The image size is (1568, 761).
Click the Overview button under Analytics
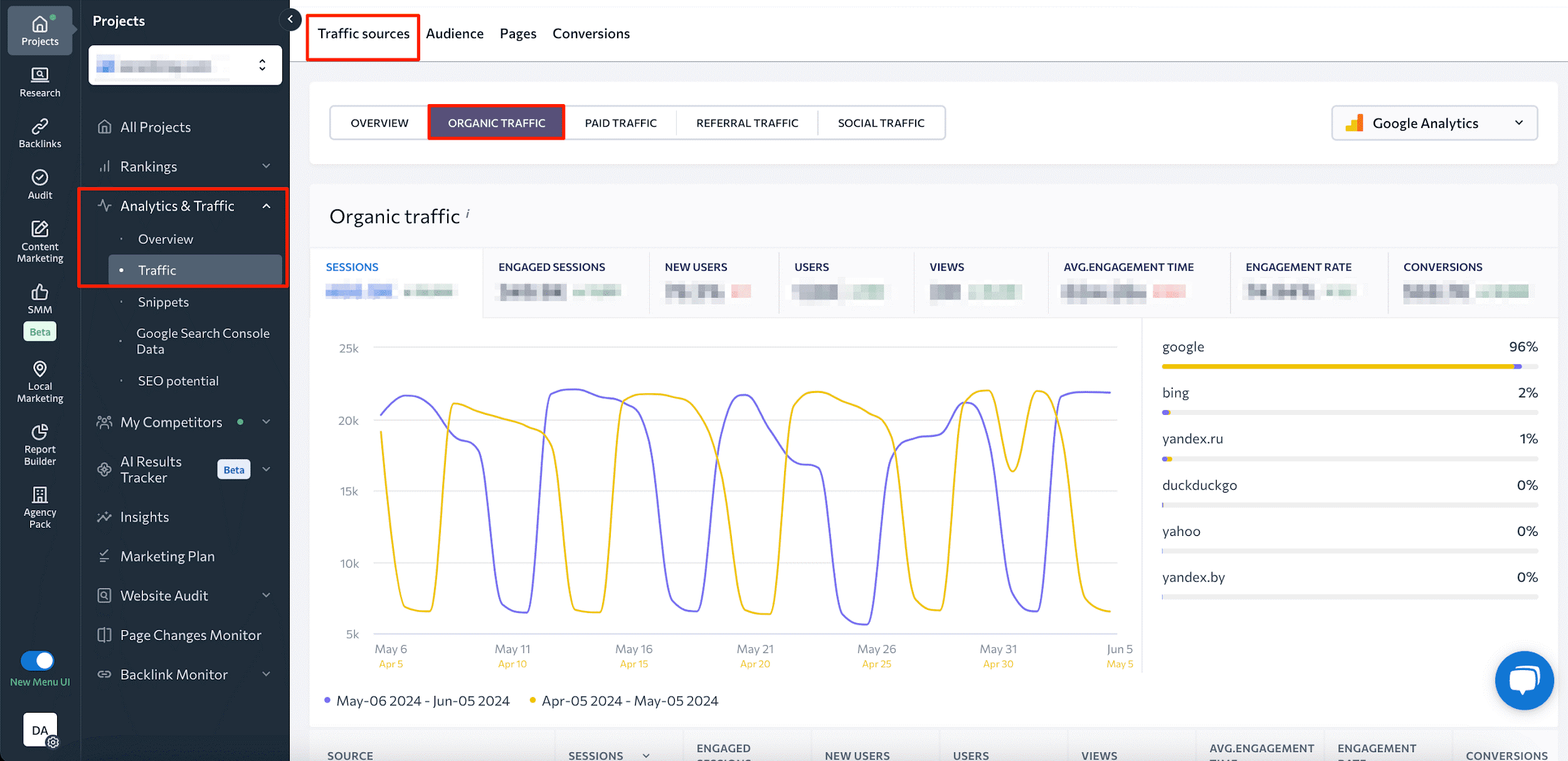166,238
